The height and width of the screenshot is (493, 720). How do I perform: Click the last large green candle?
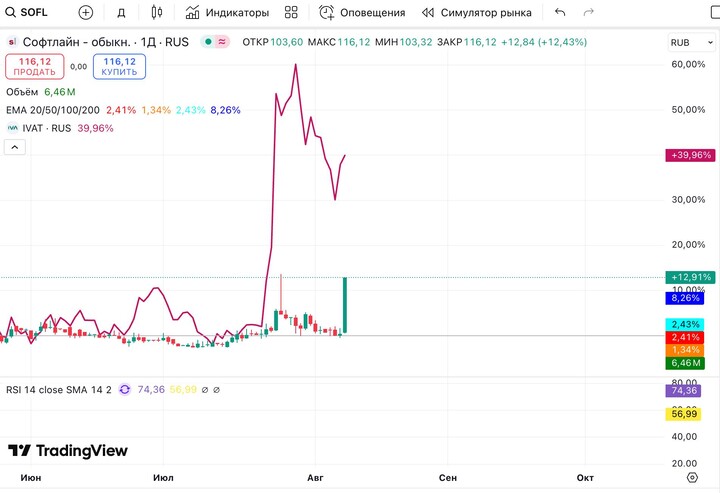(345, 305)
